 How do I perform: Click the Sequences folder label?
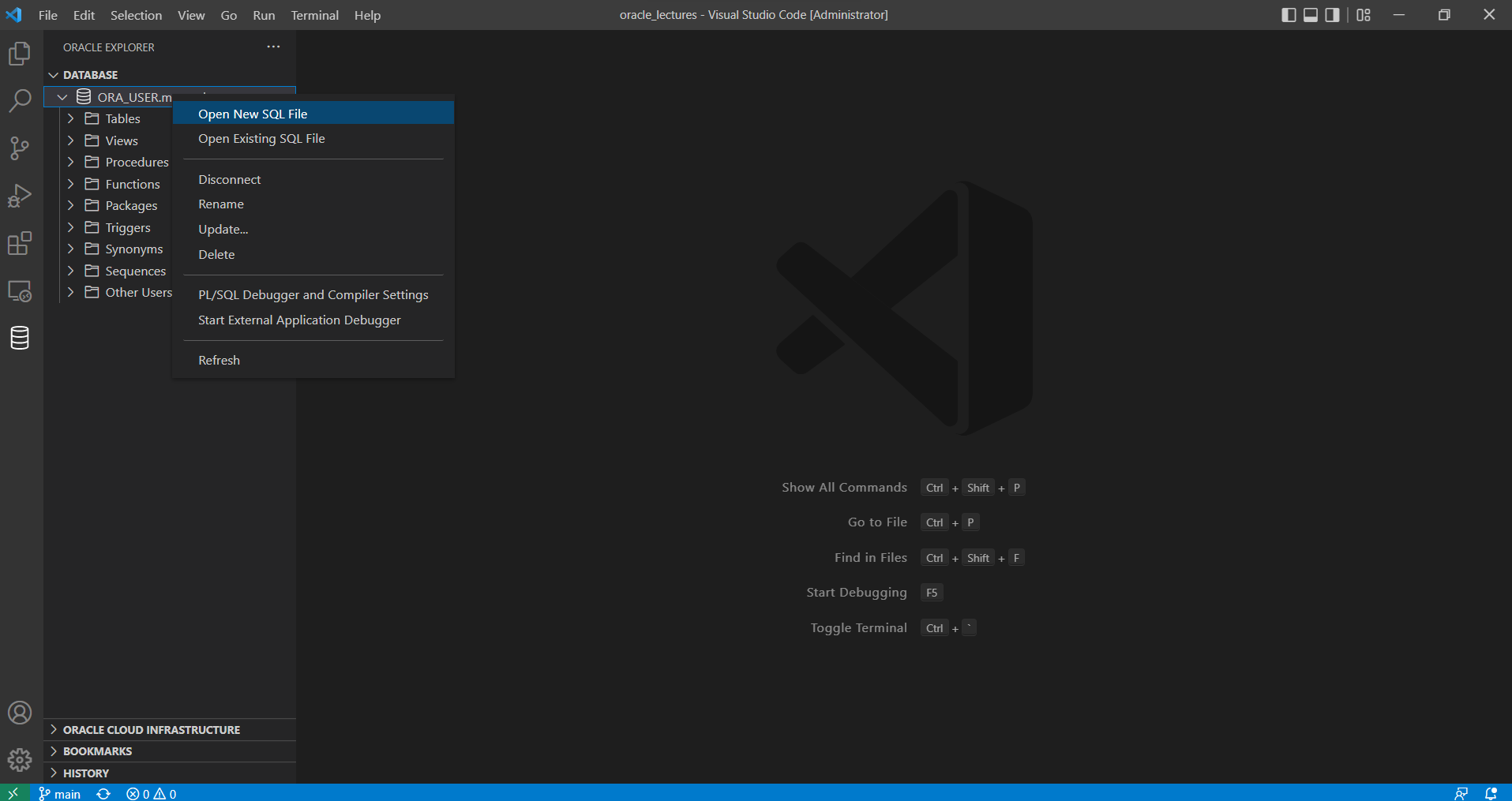(x=136, y=271)
